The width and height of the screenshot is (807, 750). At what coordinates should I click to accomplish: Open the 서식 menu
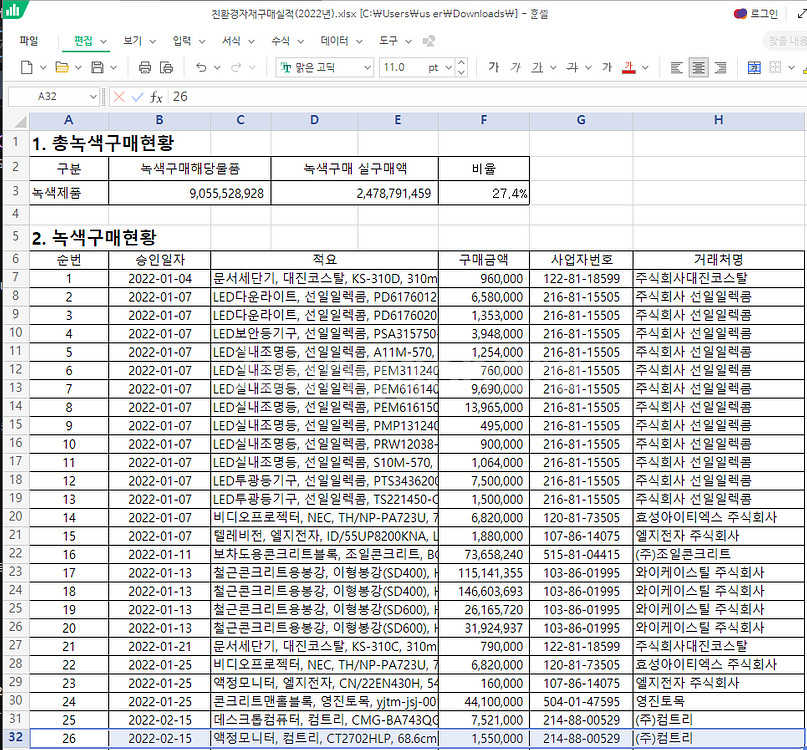click(238, 41)
